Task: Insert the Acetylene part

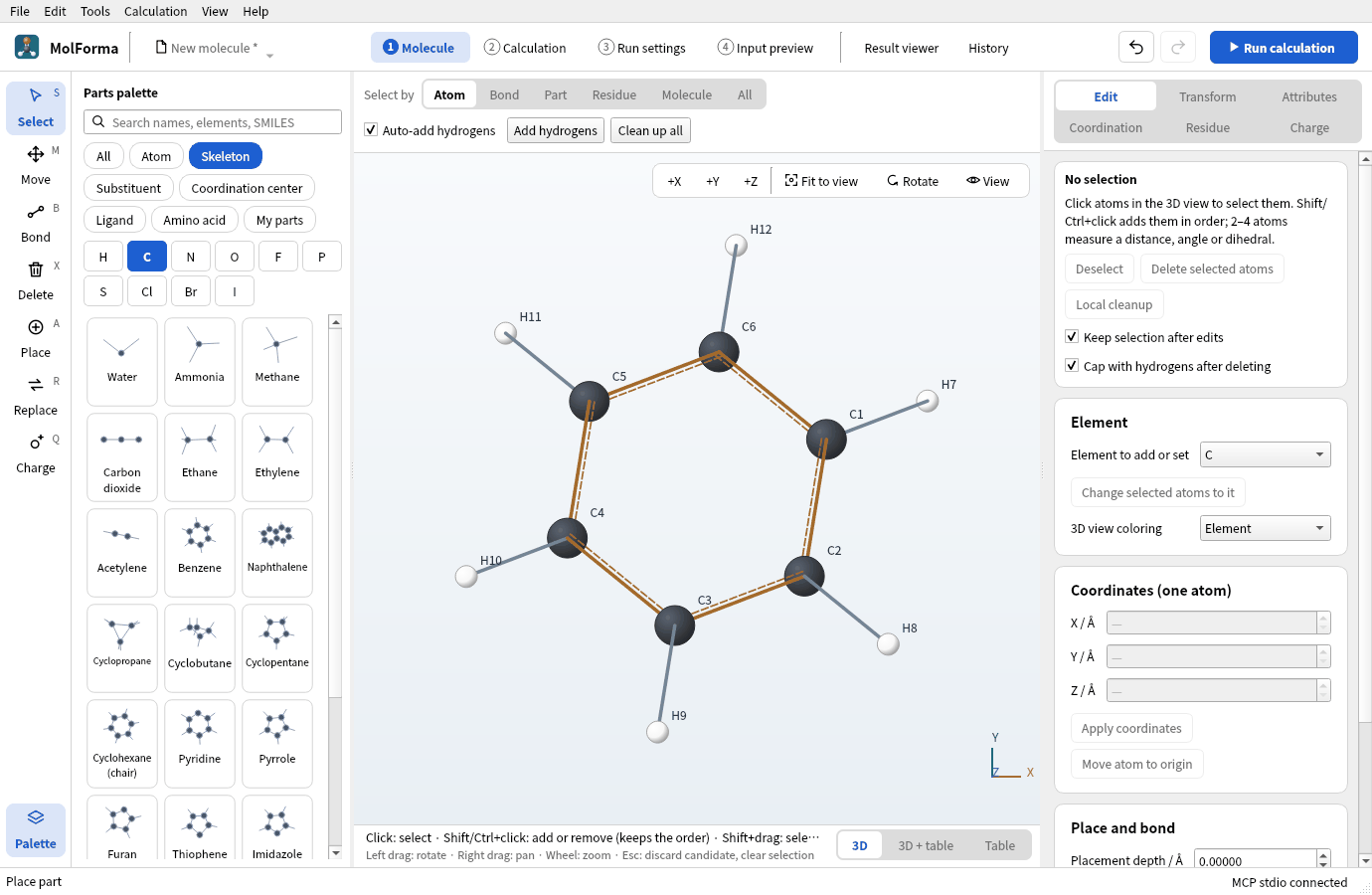Action: (x=122, y=553)
